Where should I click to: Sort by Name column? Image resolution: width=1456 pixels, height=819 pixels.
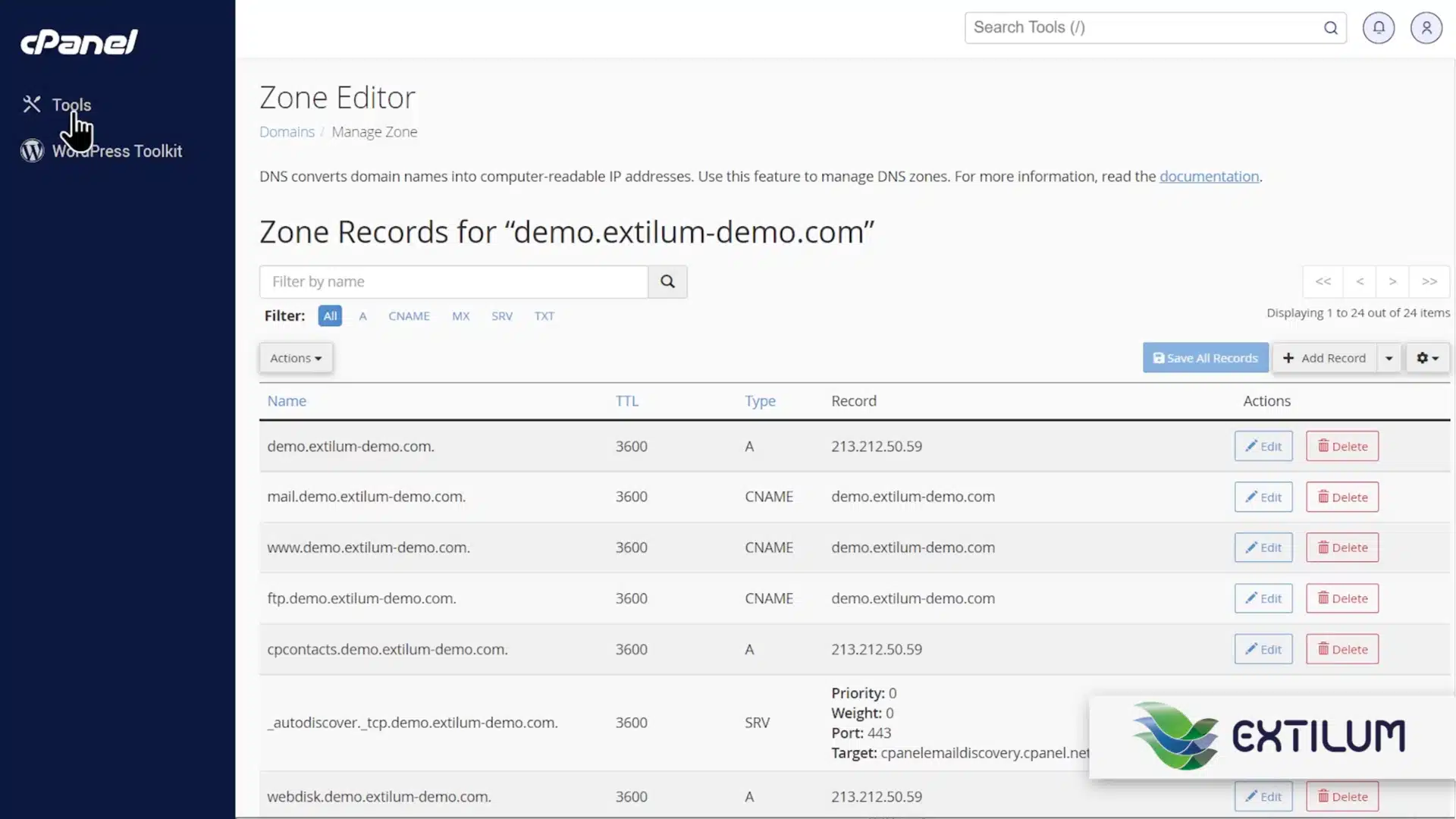287,401
